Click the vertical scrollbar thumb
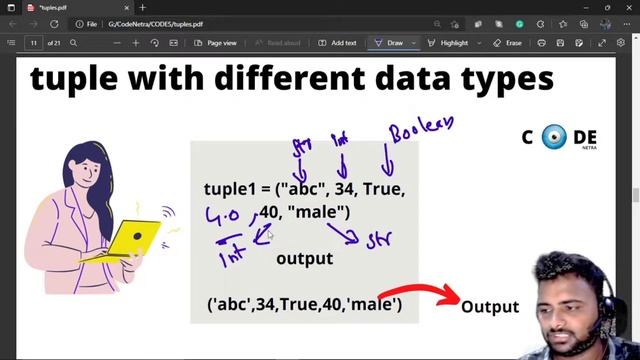The image size is (640, 360). (636, 195)
